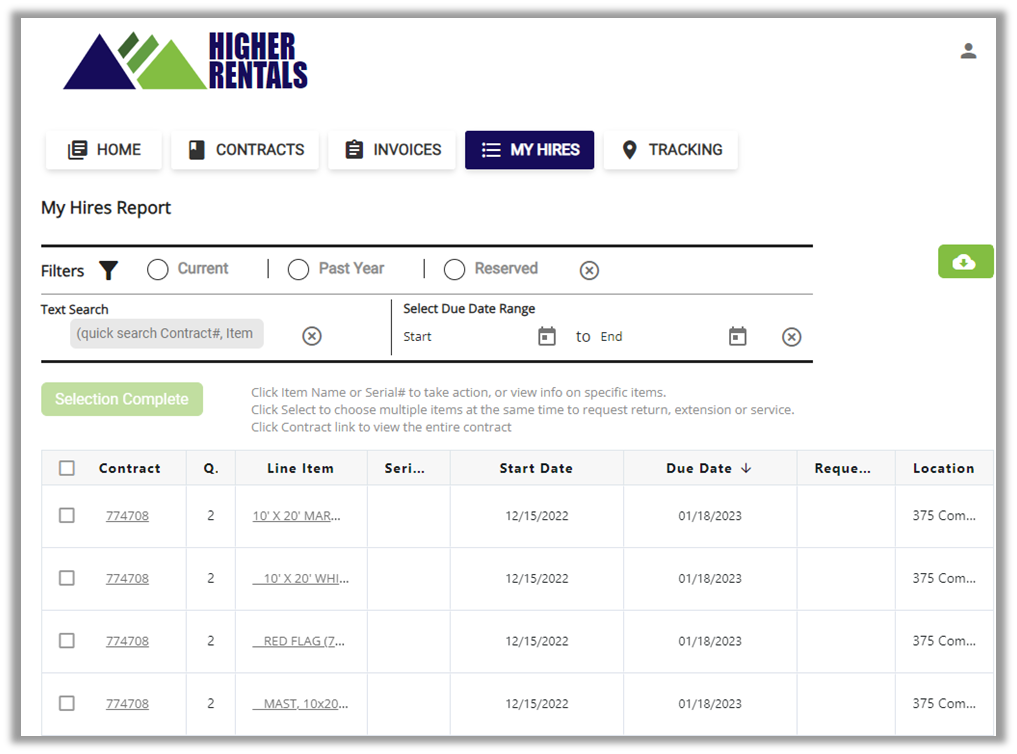Select the Current filter radio button
This screenshot has height=754, width=1017.
[157, 270]
